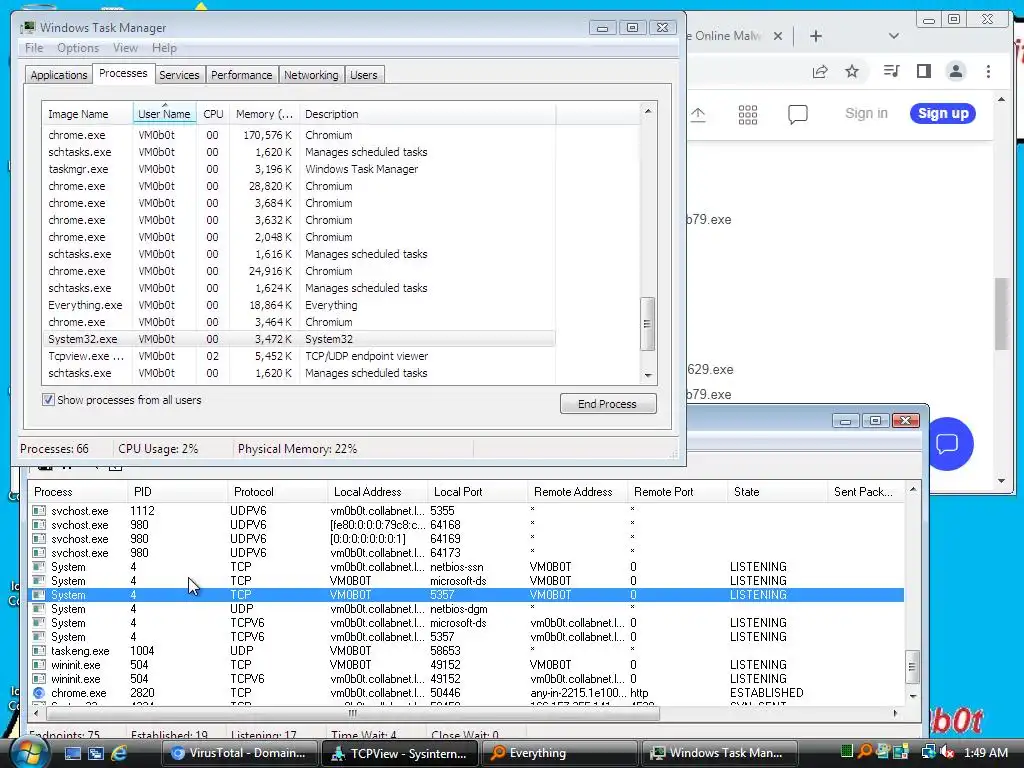Click green square tray icon
The image size is (1024, 768).
point(847,752)
